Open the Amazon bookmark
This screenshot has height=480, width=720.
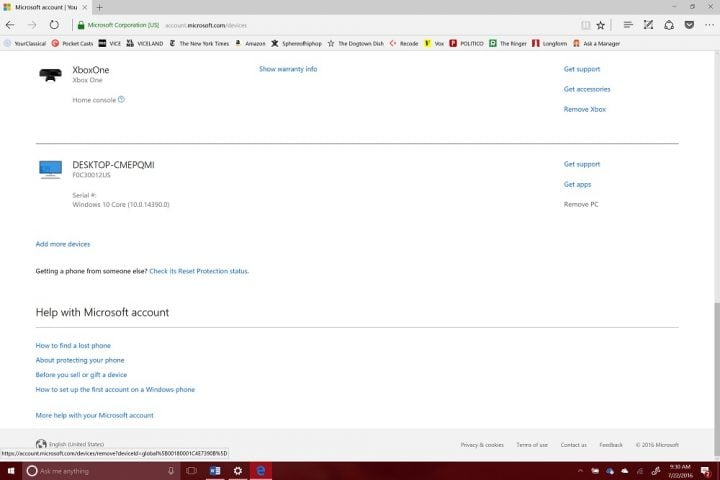[x=250, y=44]
